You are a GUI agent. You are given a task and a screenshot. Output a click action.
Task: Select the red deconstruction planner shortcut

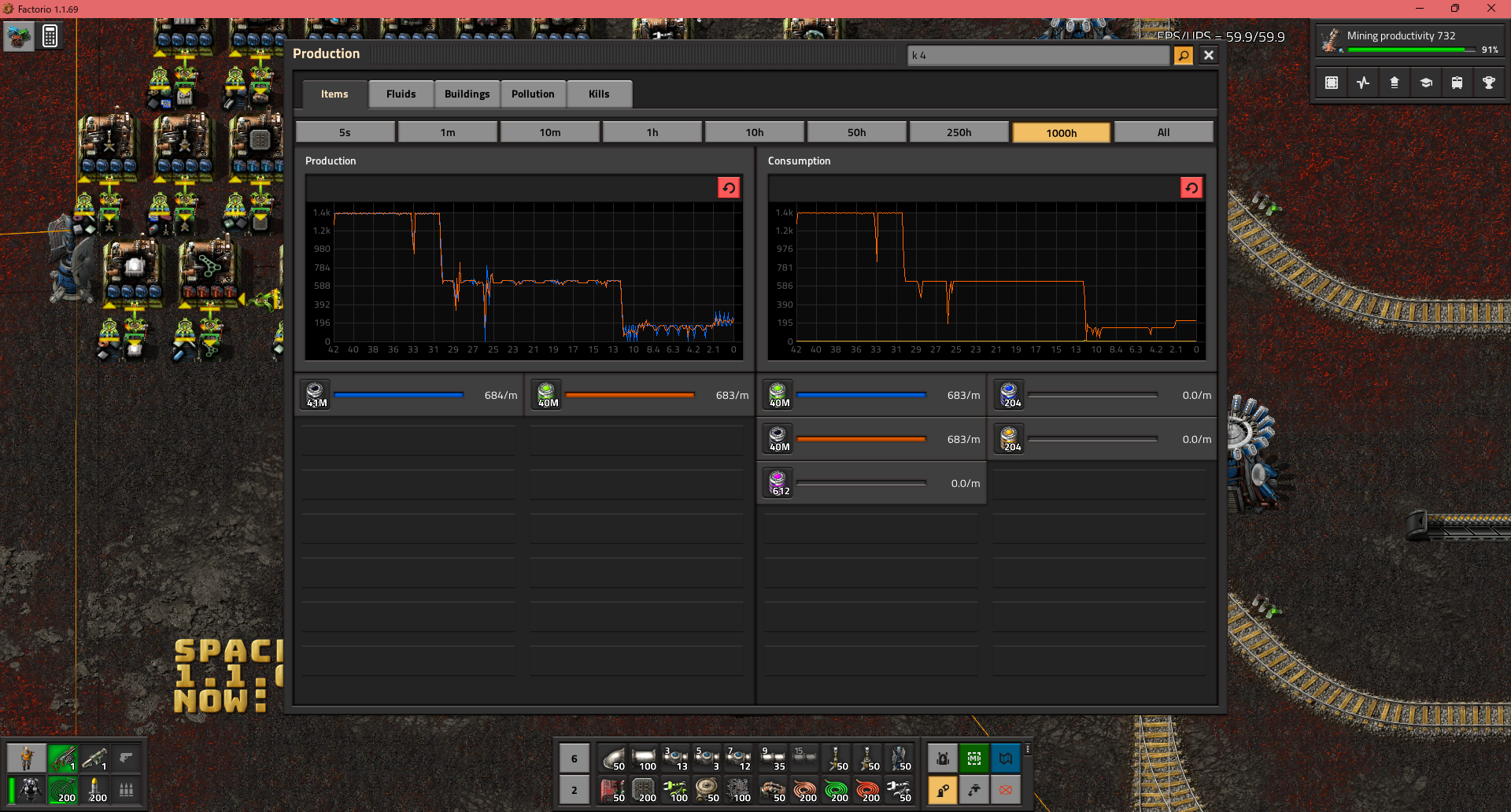(1006, 789)
